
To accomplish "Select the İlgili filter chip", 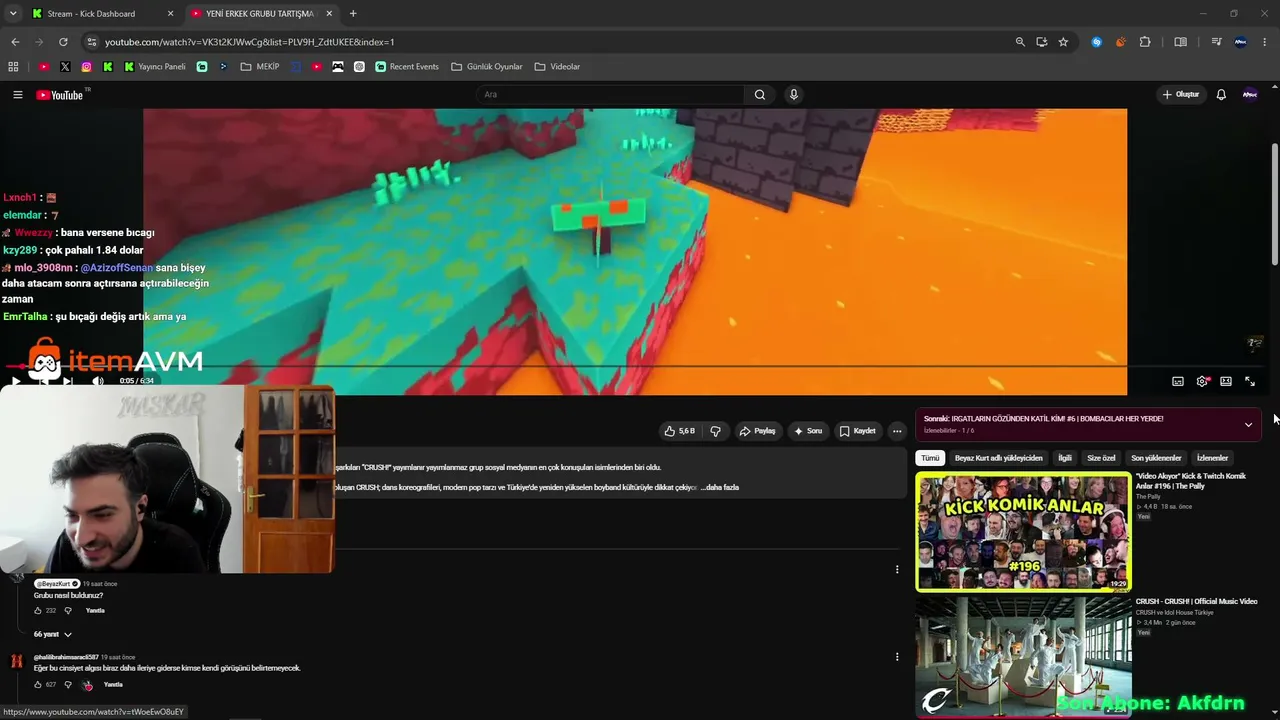I will coord(1065,458).
